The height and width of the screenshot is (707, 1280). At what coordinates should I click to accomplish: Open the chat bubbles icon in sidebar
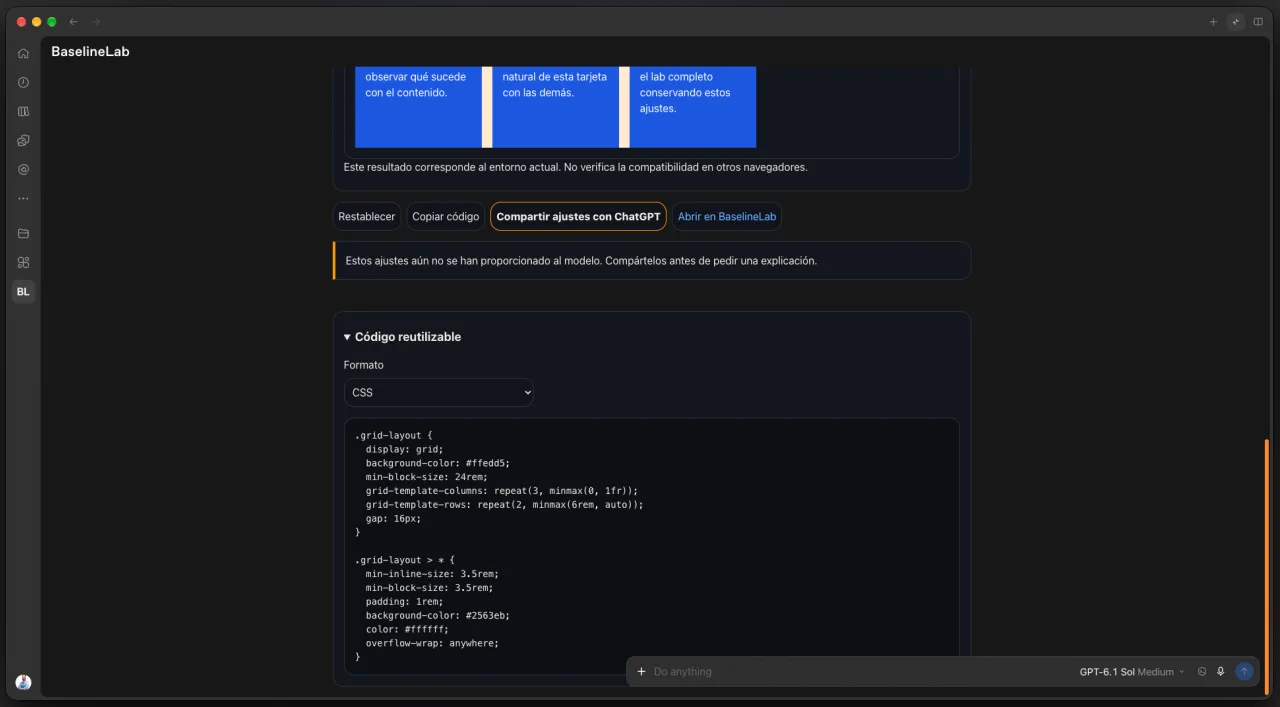(x=23, y=140)
